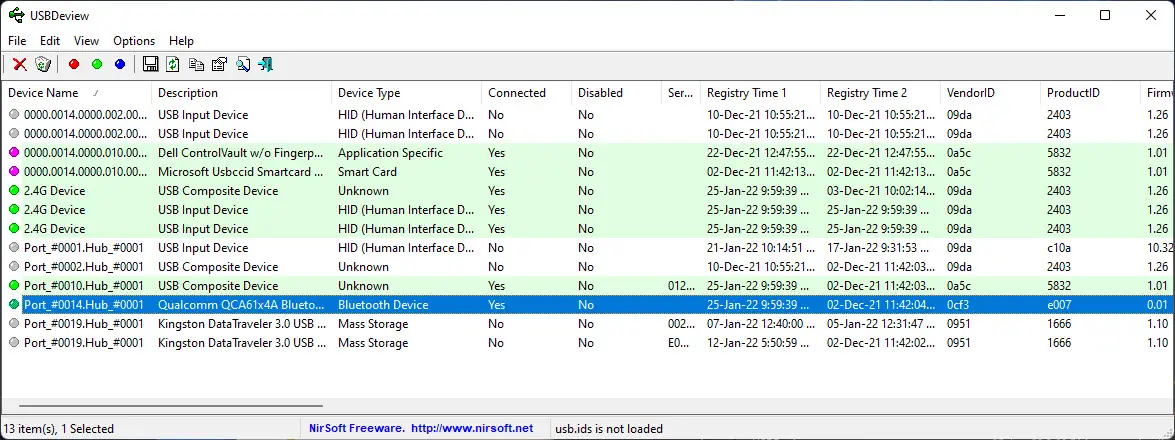
Task: Select the Dell ControlVault device row
Action: coord(240,153)
